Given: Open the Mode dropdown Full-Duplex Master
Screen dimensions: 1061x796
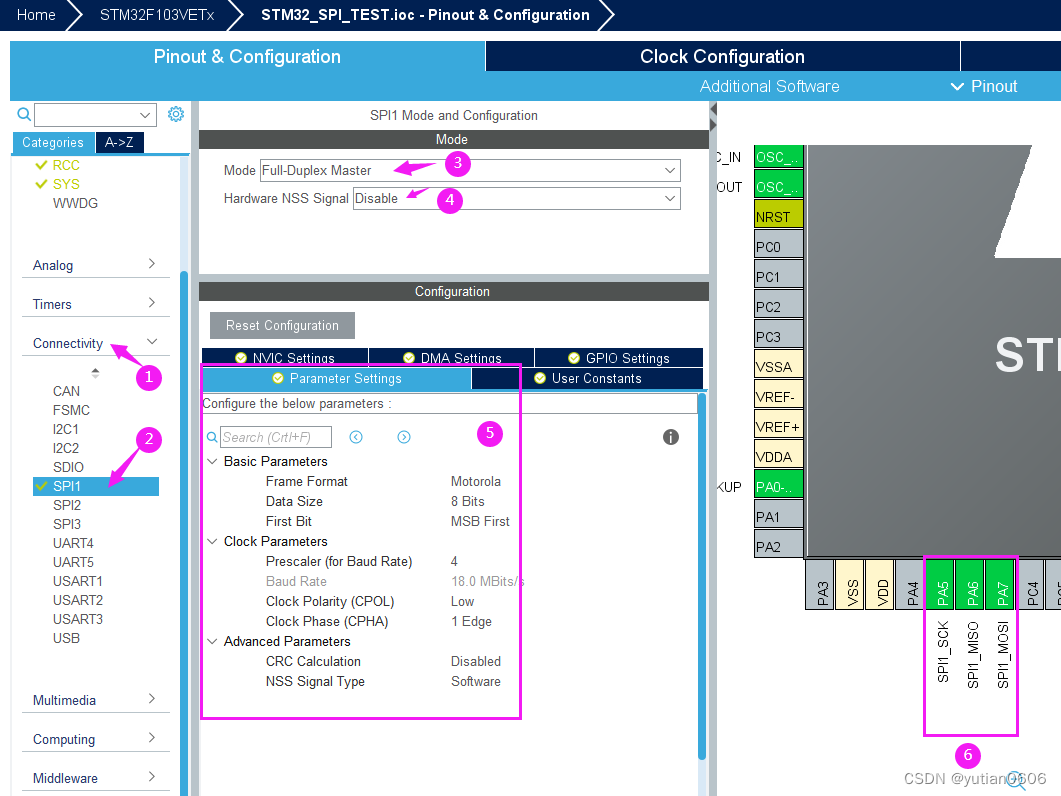Looking at the screenshot, I should pyautogui.click(x=470, y=171).
